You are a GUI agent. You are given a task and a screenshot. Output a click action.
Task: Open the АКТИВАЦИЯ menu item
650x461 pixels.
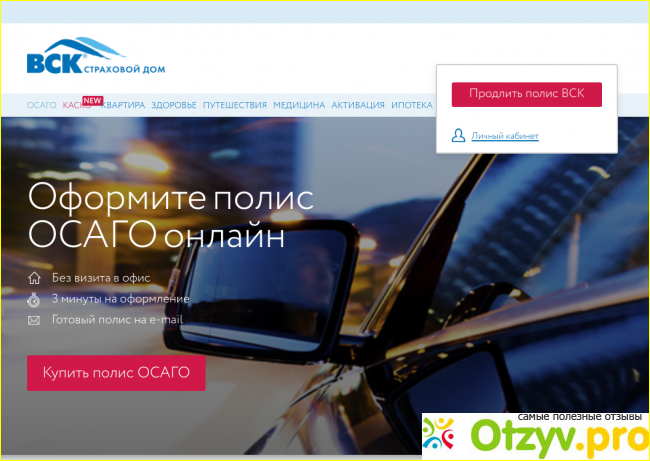358,105
